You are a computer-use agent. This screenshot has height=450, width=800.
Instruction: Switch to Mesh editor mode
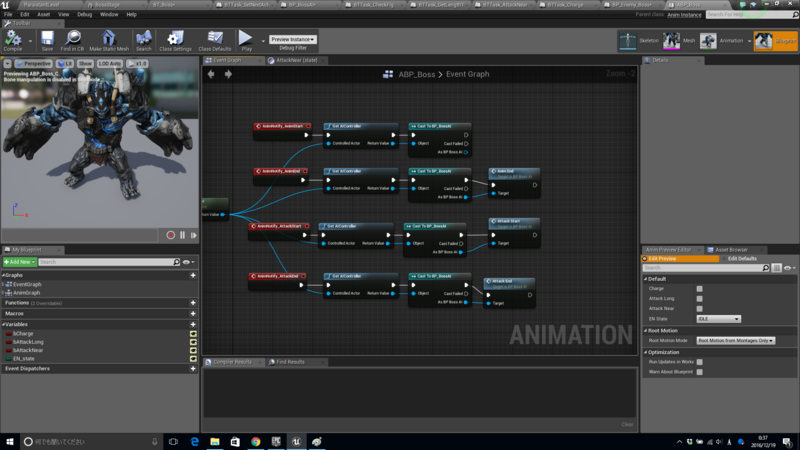pos(679,41)
